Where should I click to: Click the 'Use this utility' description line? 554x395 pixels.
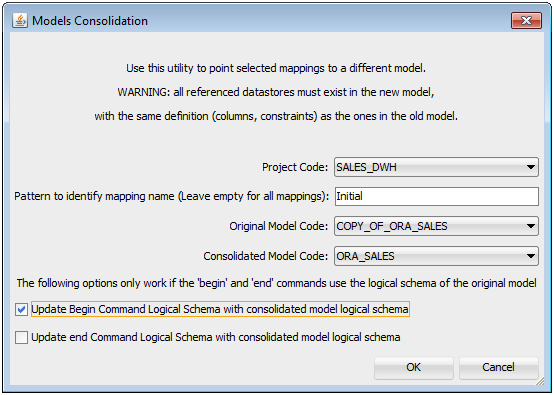point(276,68)
